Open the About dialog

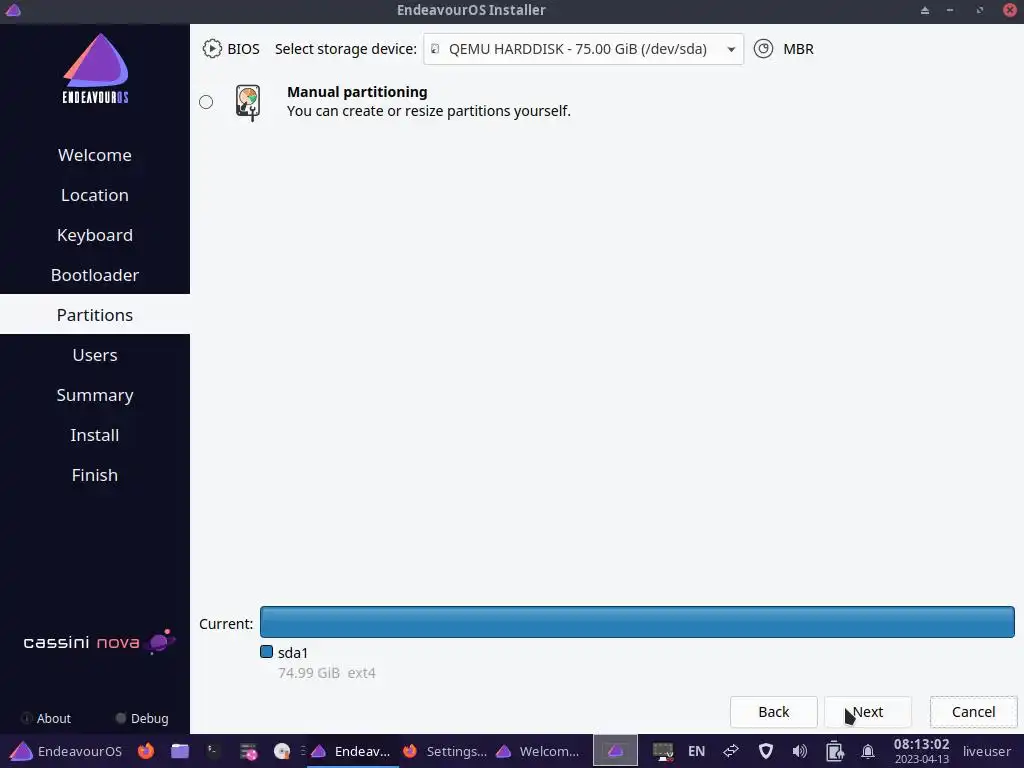(46, 718)
